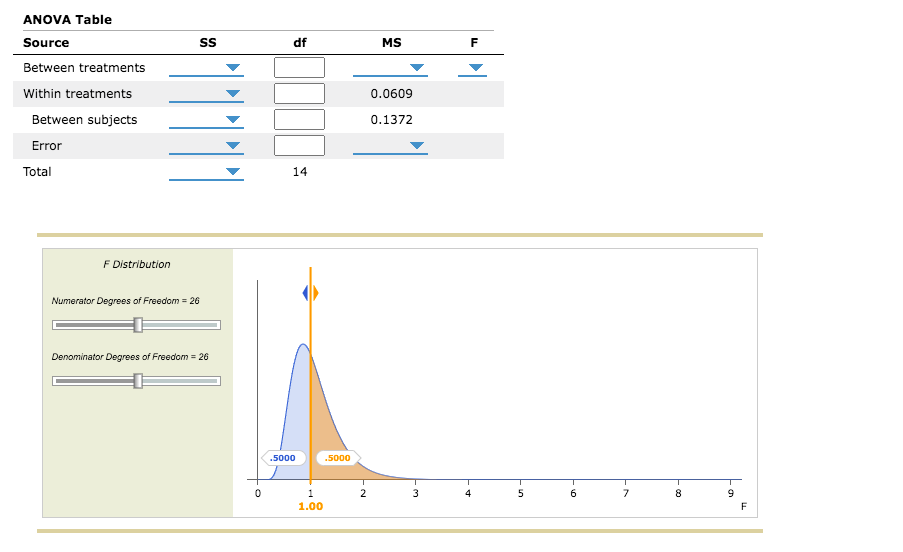The image size is (903, 552).
Task: Click the Denominator Degrees of Freedom slider handle
Action: pyautogui.click(x=138, y=380)
